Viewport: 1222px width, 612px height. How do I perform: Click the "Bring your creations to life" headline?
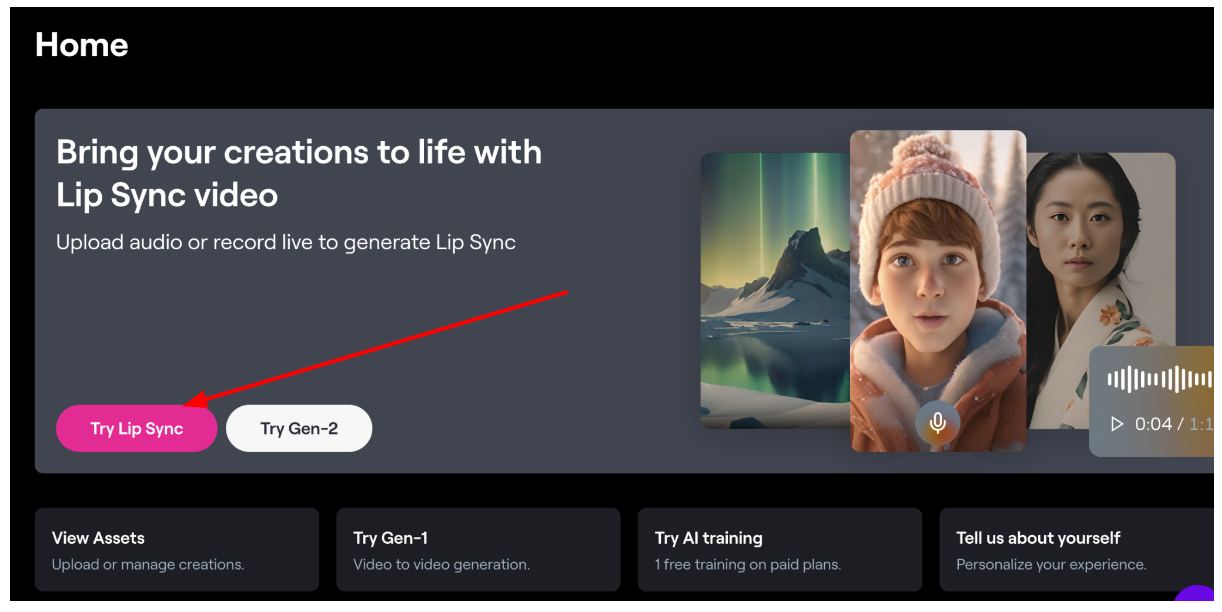[299, 173]
